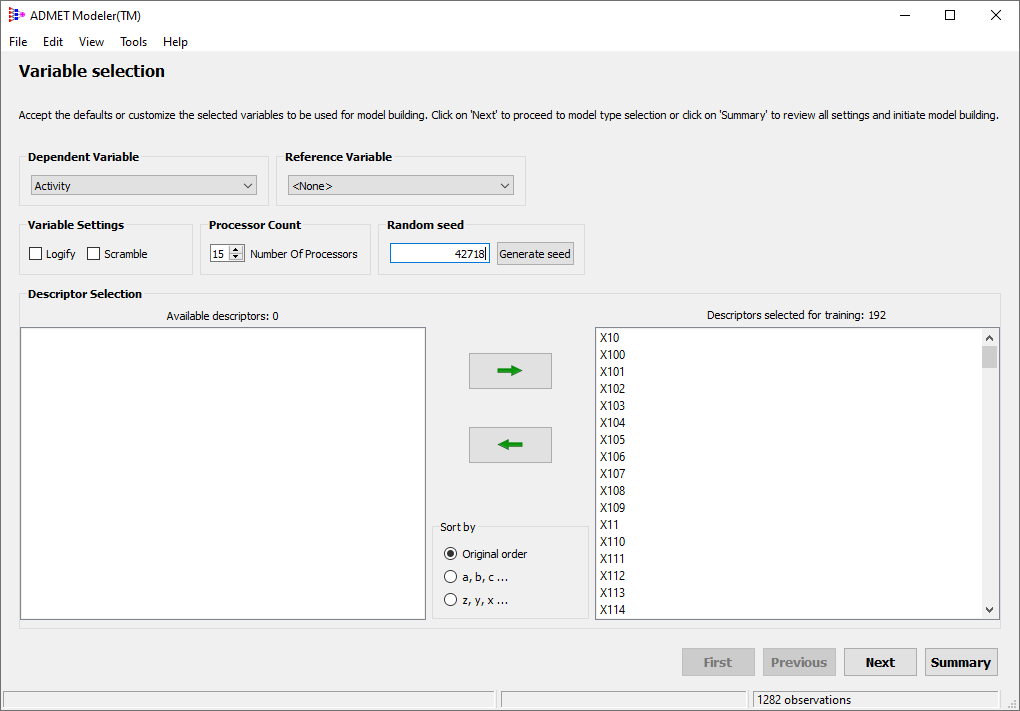Click the green left arrow transfer button
Viewport: 1020px width, 711px height.
510,445
